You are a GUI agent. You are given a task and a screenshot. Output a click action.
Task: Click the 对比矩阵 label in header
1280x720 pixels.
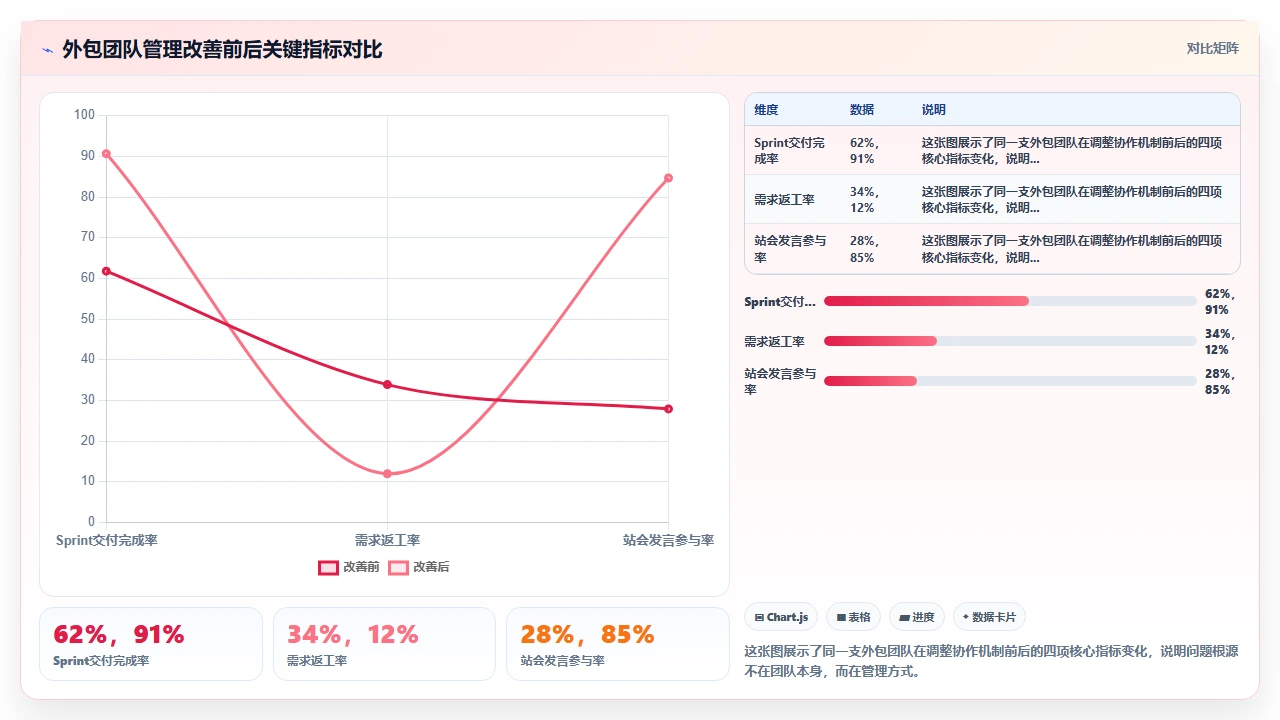1212,48
